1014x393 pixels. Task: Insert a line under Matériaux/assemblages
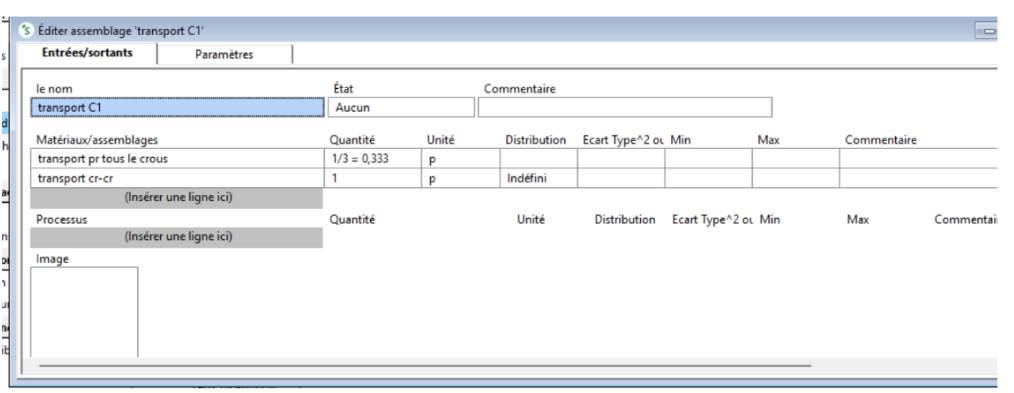pos(177,198)
